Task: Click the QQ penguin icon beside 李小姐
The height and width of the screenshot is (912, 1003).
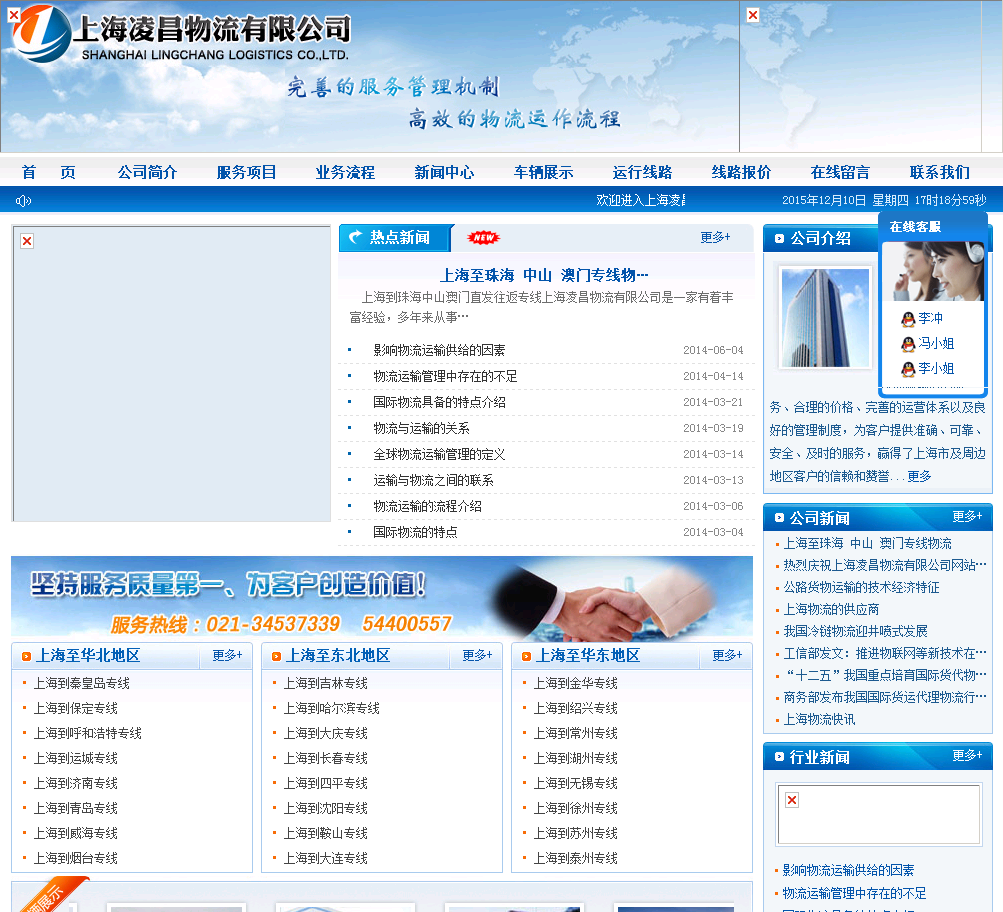Action: [908, 369]
